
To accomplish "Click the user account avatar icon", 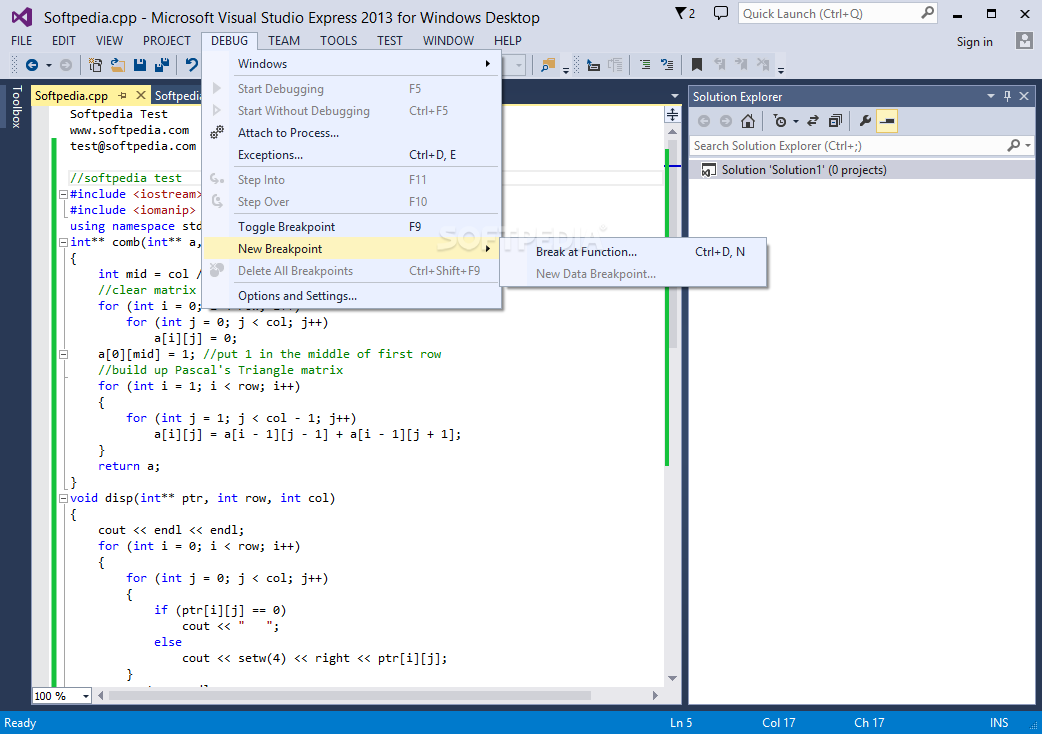I will pyautogui.click(x=1024, y=41).
